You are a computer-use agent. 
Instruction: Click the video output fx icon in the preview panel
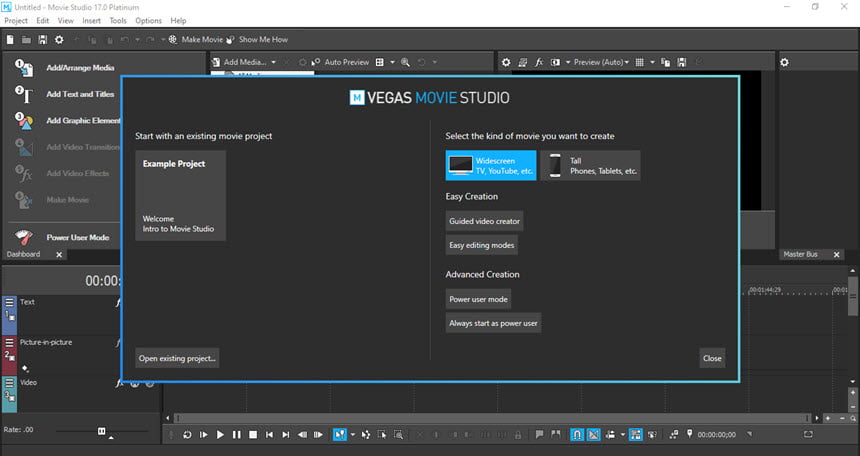(539, 62)
